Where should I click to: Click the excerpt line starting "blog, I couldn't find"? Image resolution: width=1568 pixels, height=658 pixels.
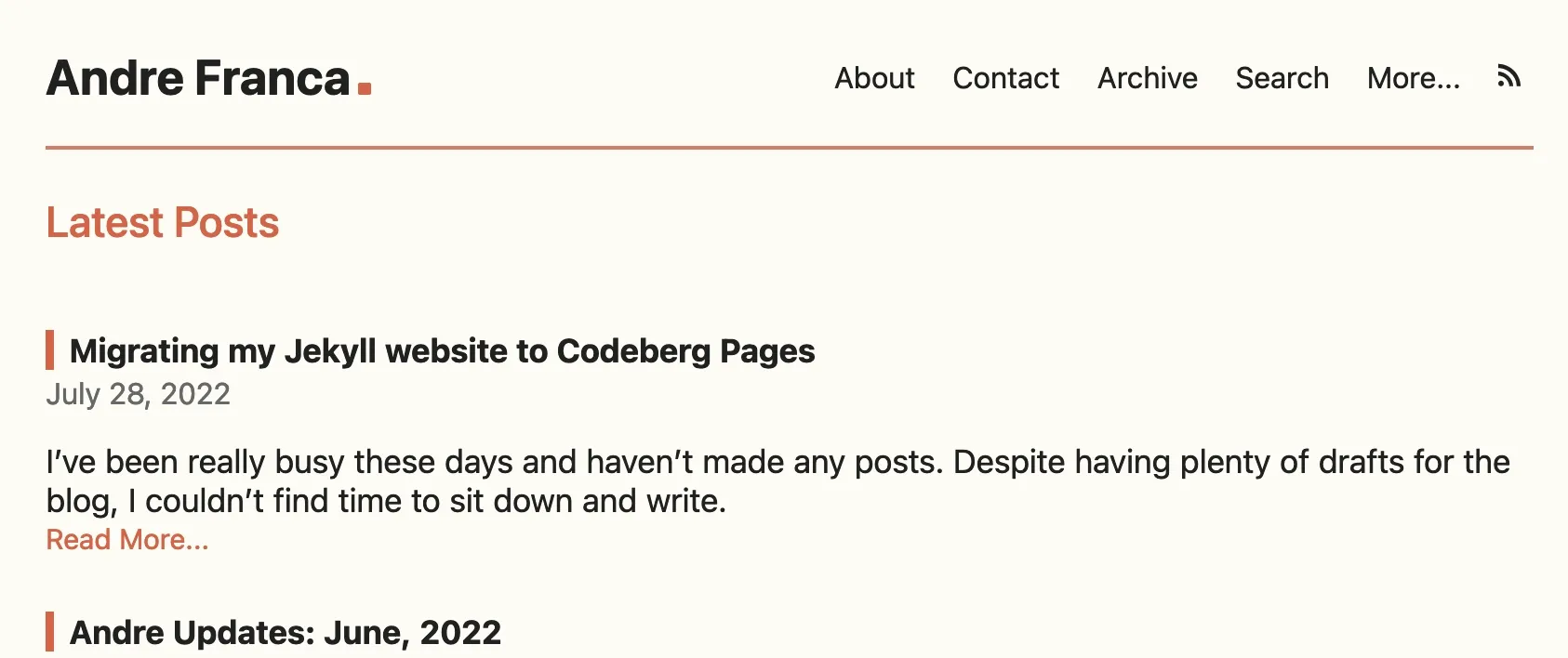[386, 501]
